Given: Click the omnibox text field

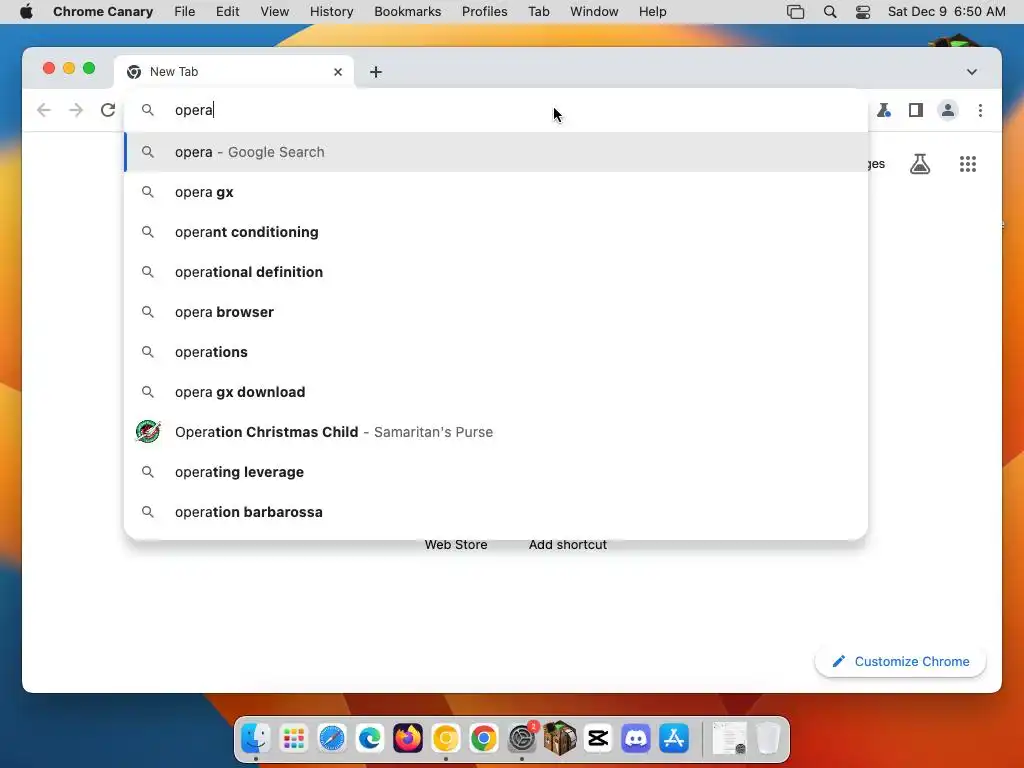Looking at the screenshot, I should click(x=496, y=110).
